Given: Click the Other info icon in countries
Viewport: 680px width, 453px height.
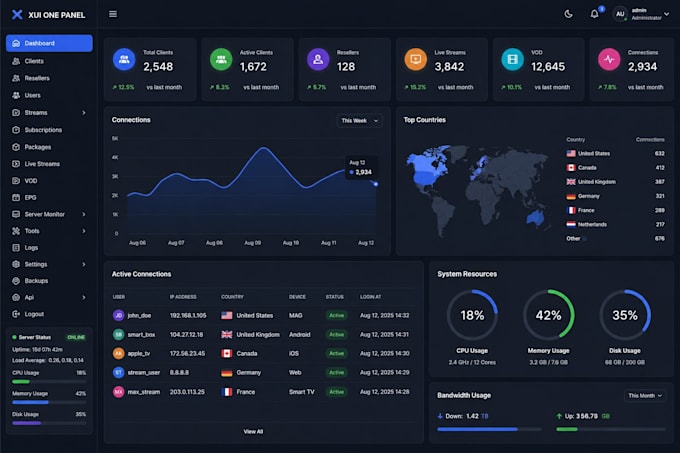Looking at the screenshot, I should coord(584,239).
